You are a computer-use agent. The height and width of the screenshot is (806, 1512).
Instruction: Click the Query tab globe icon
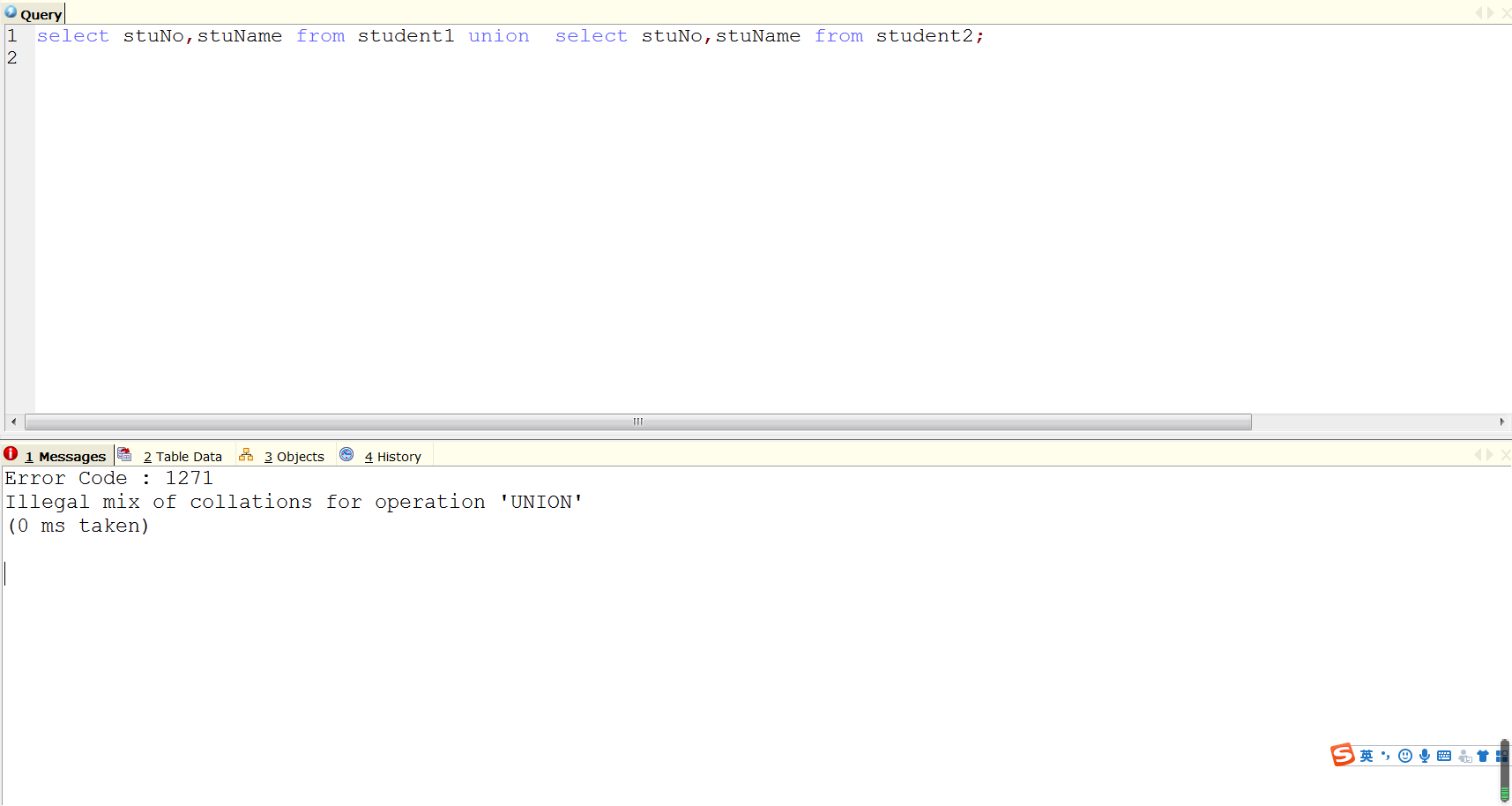tap(10, 11)
